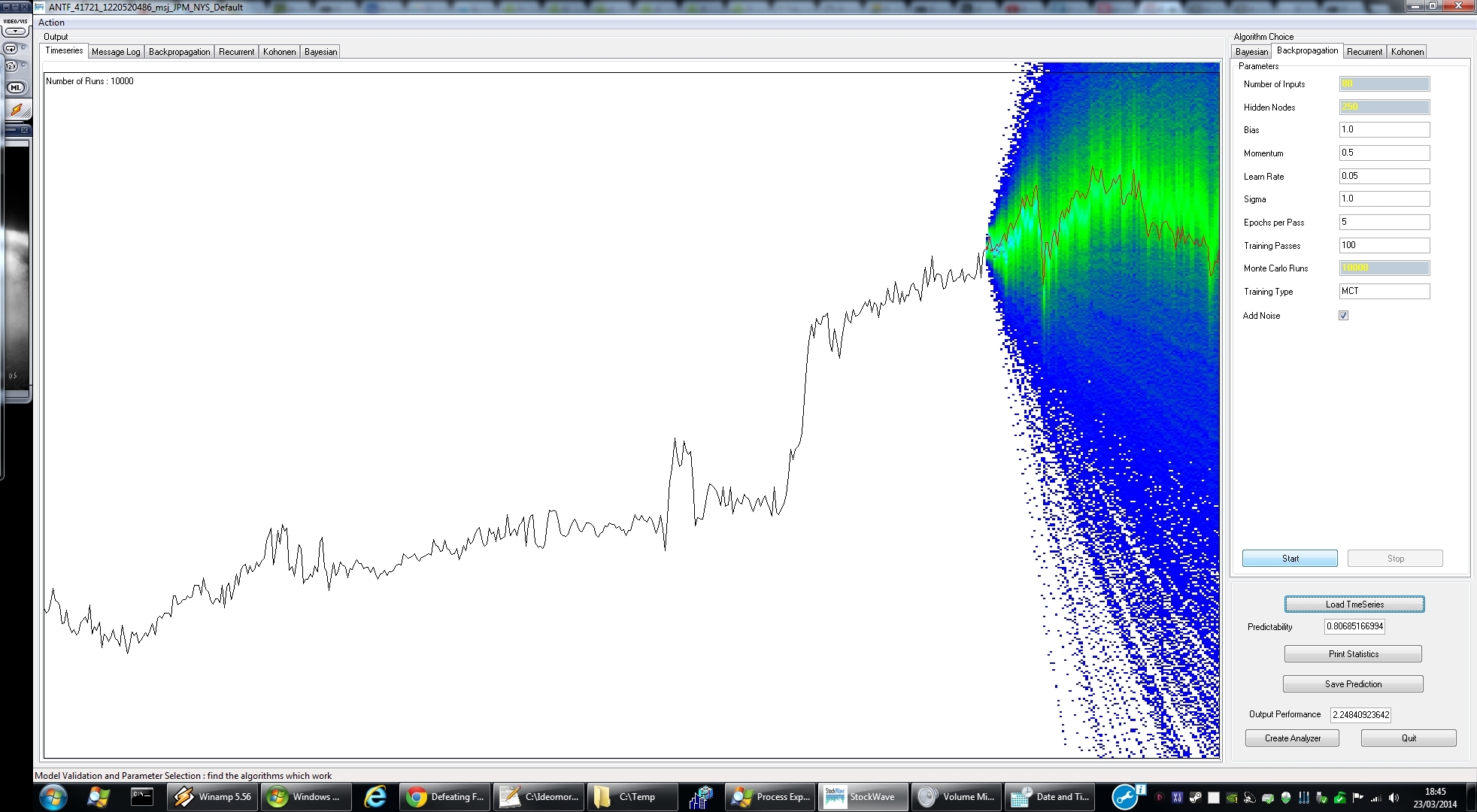The height and width of the screenshot is (812, 1477).
Task: Open Steam from the system tray
Action: point(1196,798)
